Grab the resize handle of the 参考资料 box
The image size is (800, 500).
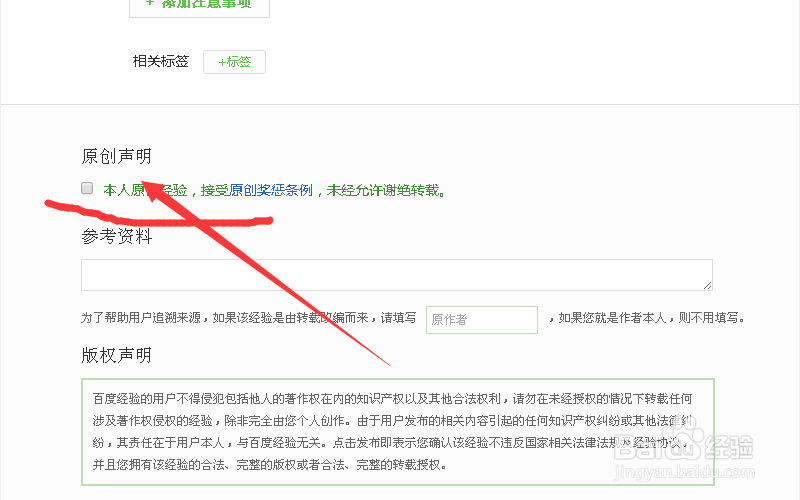point(707,285)
